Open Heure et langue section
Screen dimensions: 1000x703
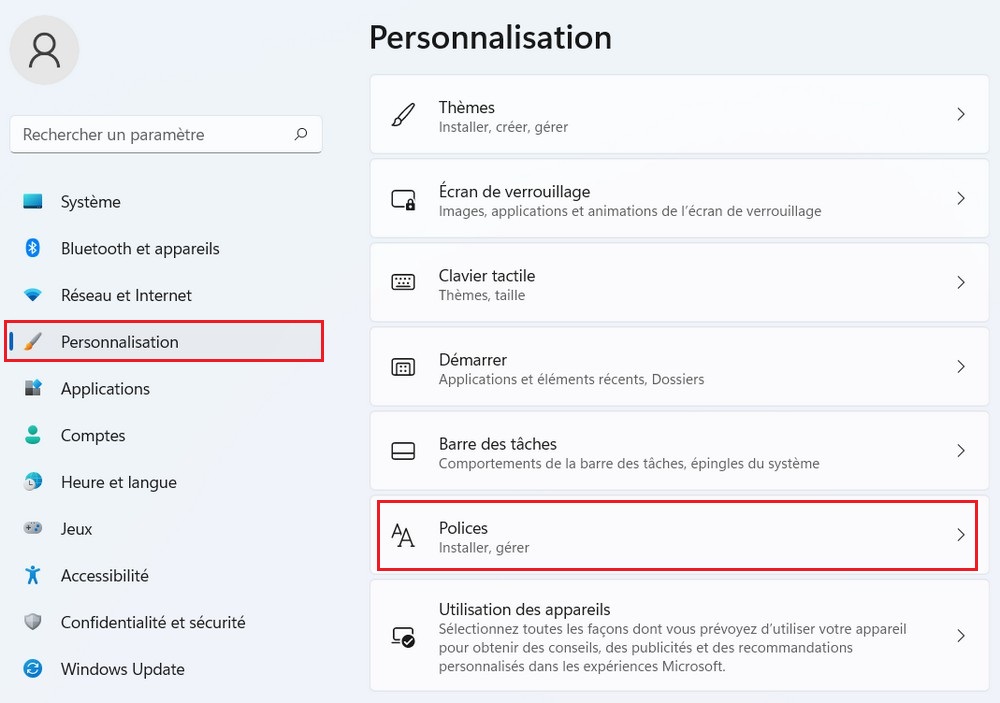coord(118,482)
